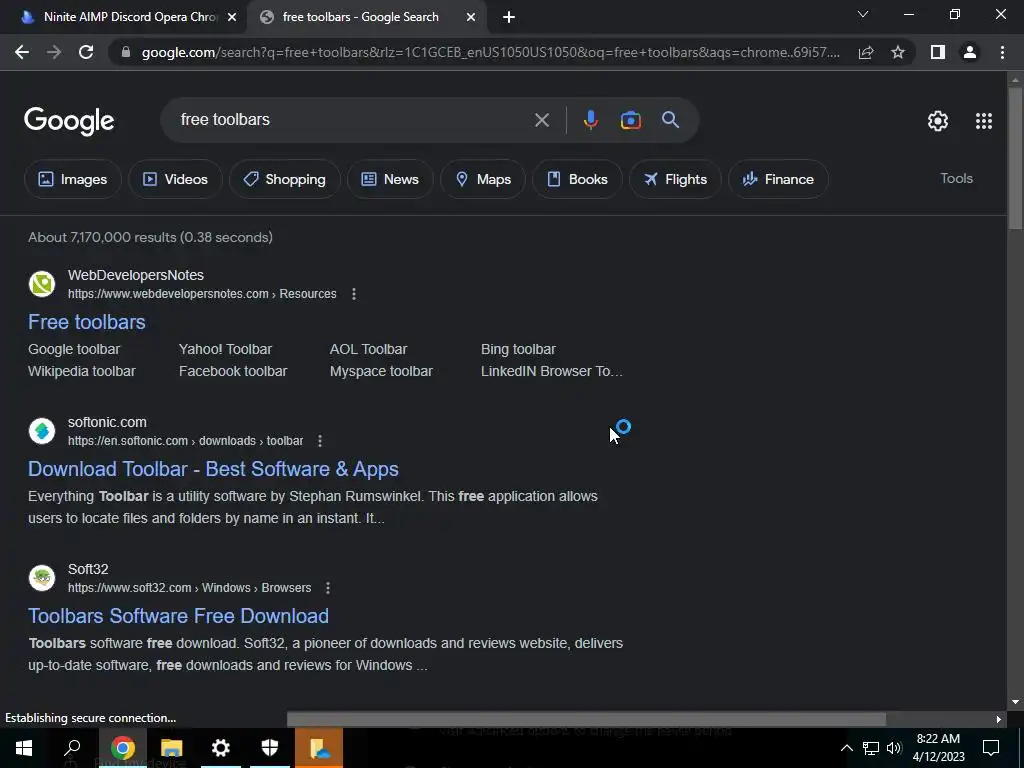1024x768 pixels.
Task: Show Flights results
Action: [x=675, y=179]
